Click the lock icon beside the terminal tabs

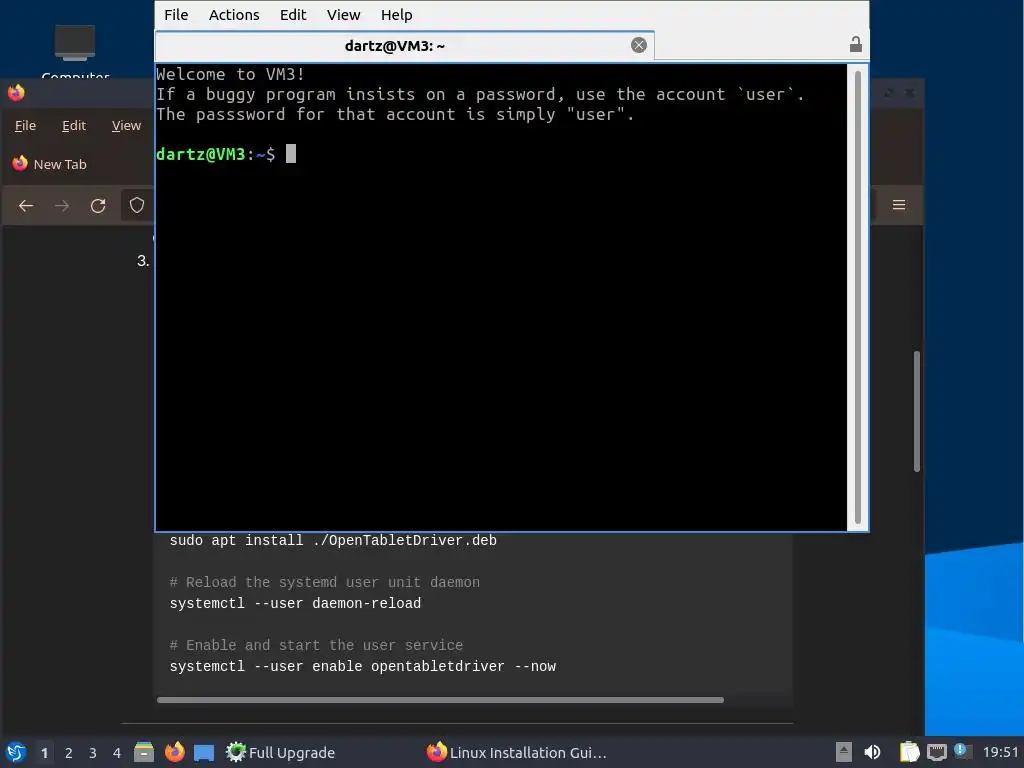click(856, 44)
